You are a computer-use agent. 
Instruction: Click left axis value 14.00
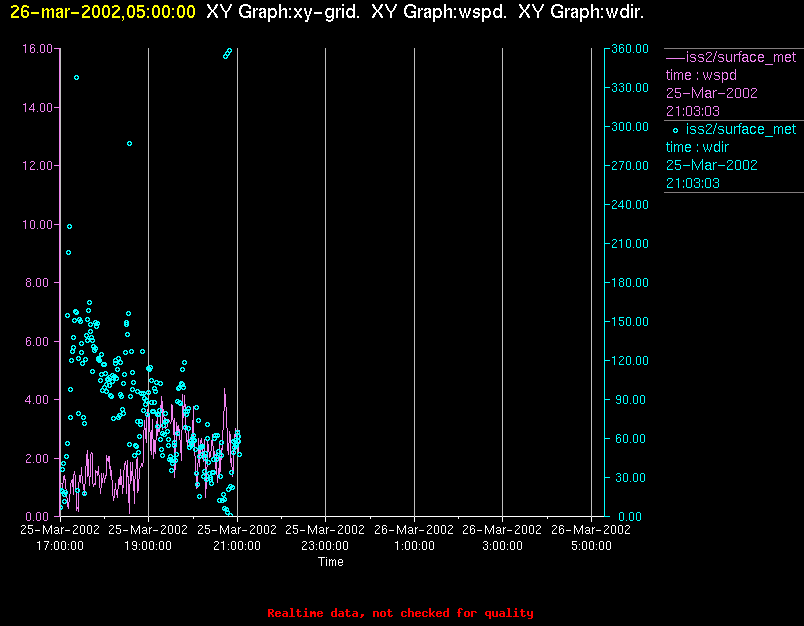point(37,108)
